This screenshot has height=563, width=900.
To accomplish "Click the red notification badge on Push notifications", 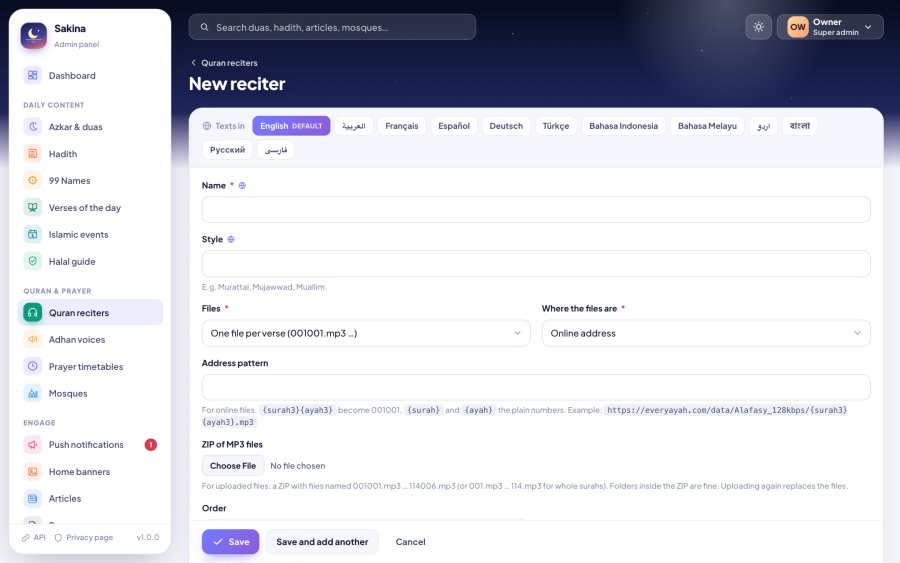I will click(150, 445).
